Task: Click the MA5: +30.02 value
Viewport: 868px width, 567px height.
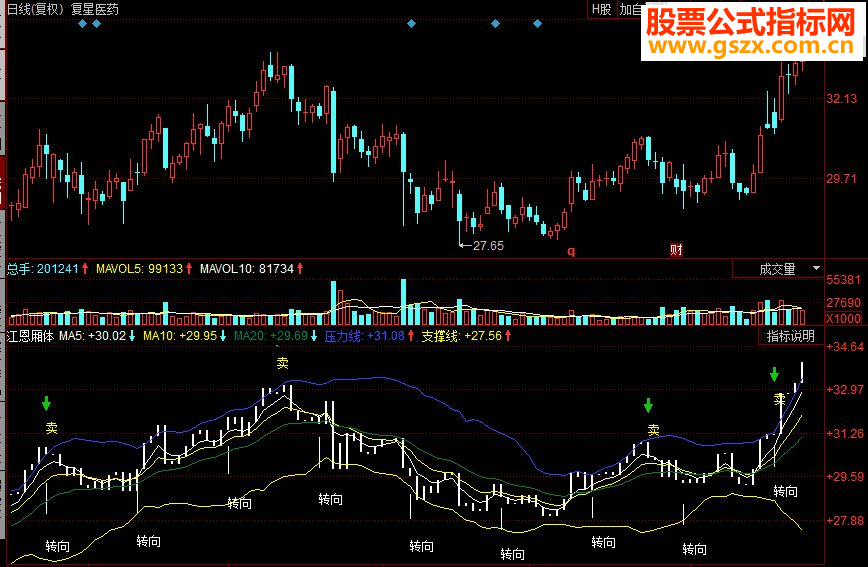Action: click(x=97, y=336)
